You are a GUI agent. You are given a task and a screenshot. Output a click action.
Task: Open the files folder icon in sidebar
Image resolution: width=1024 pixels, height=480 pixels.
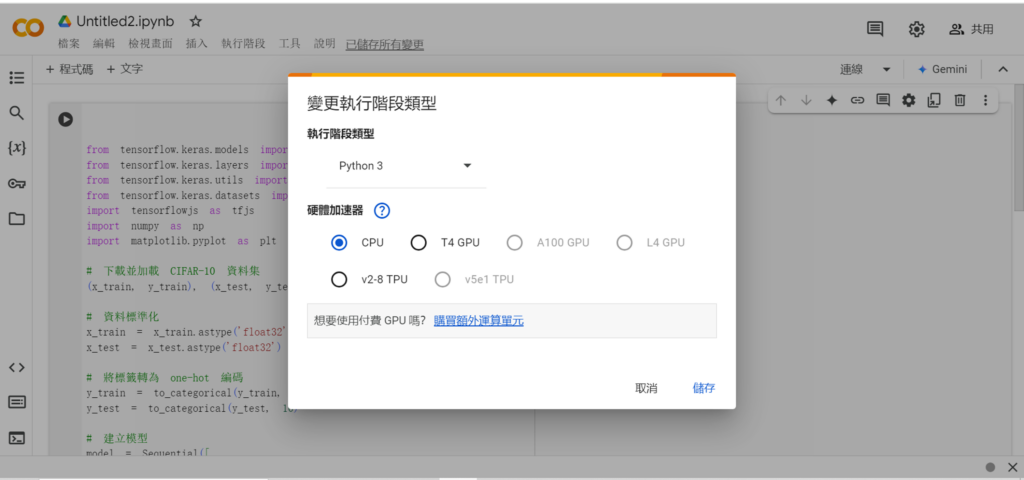[x=17, y=219]
